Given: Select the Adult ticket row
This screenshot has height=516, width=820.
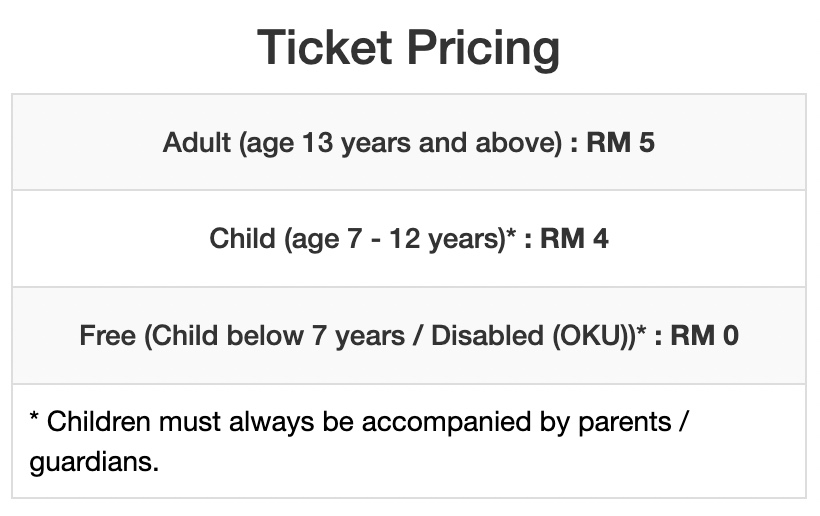Looking at the screenshot, I should pyautogui.click(x=409, y=142).
